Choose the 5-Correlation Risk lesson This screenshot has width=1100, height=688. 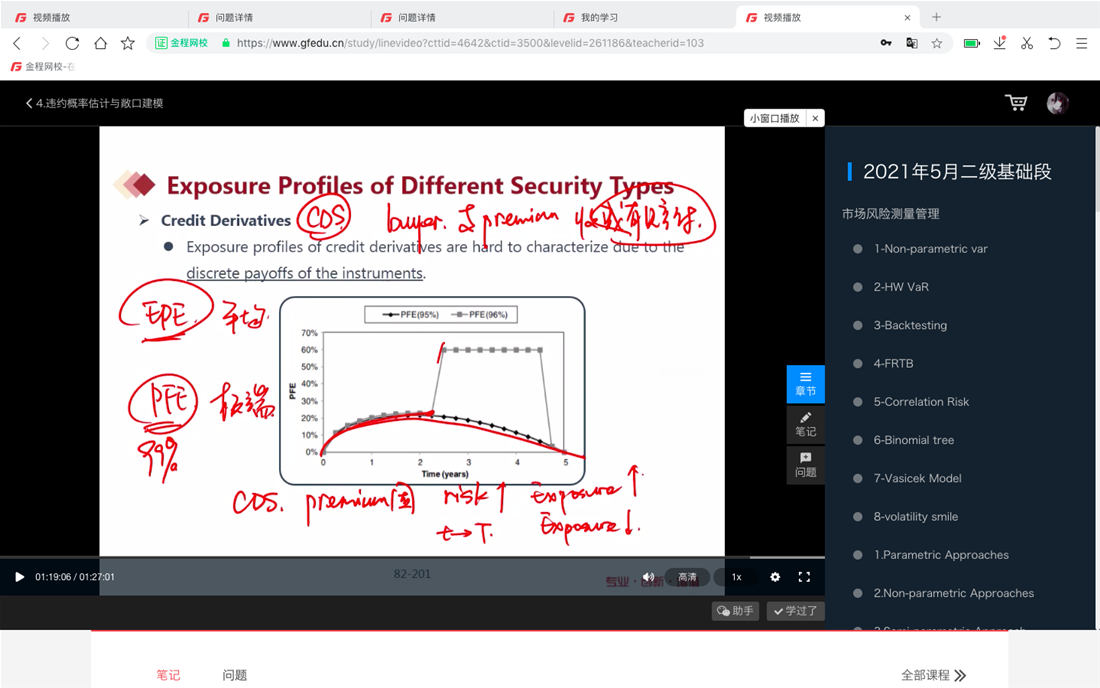pos(921,402)
